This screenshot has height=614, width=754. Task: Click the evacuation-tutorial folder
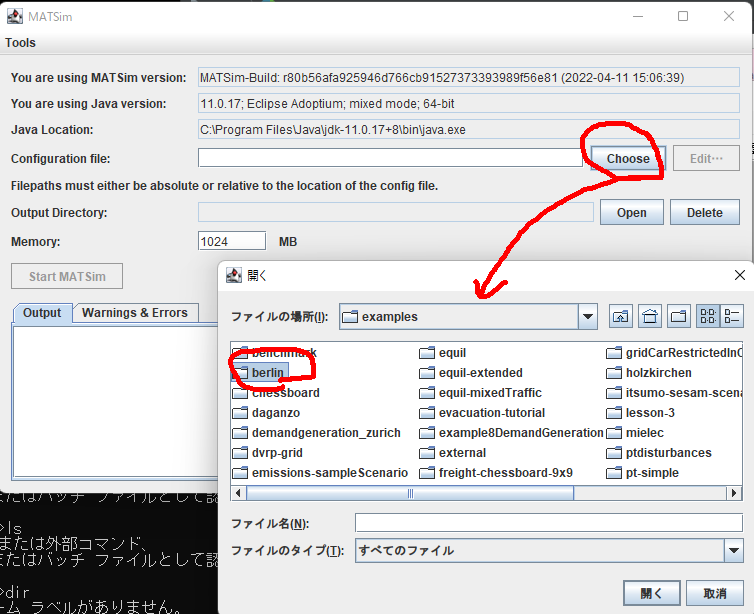tap(491, 413)
